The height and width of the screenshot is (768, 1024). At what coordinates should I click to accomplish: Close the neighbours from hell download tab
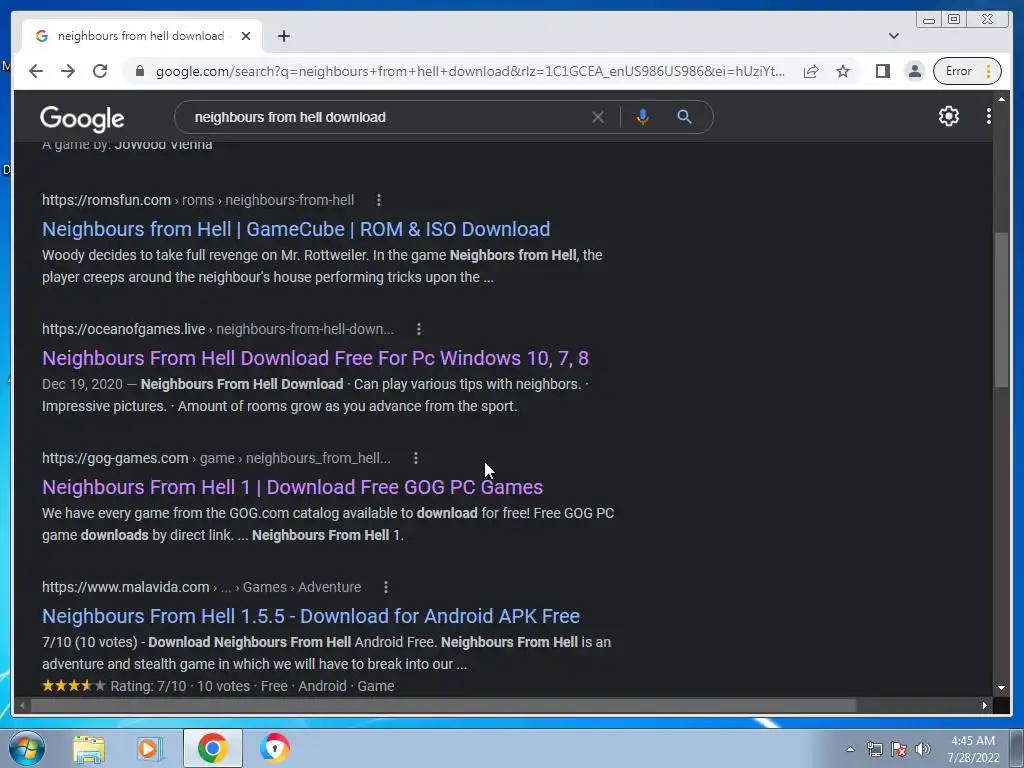[246, 36]
